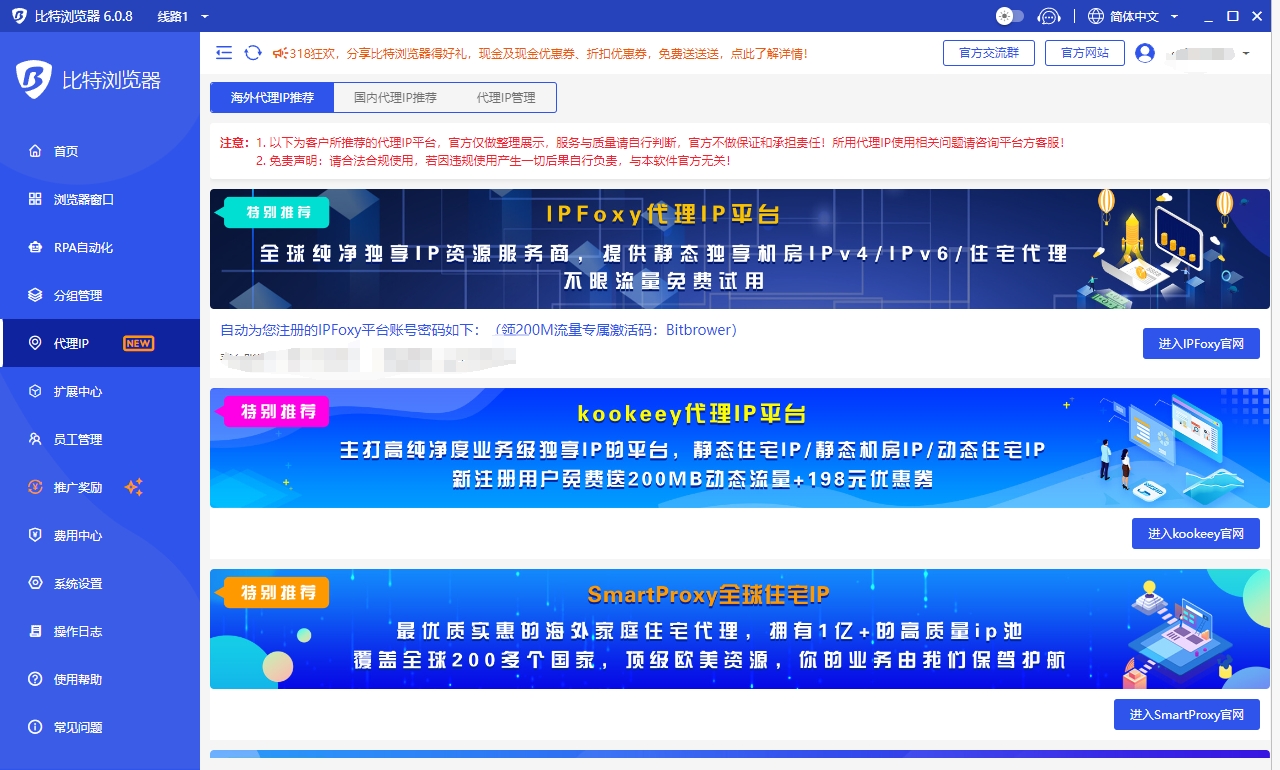Screen dimensions: 1280x770
Task: Open the 线路1 line dropdown
Action: pos(183,16)
